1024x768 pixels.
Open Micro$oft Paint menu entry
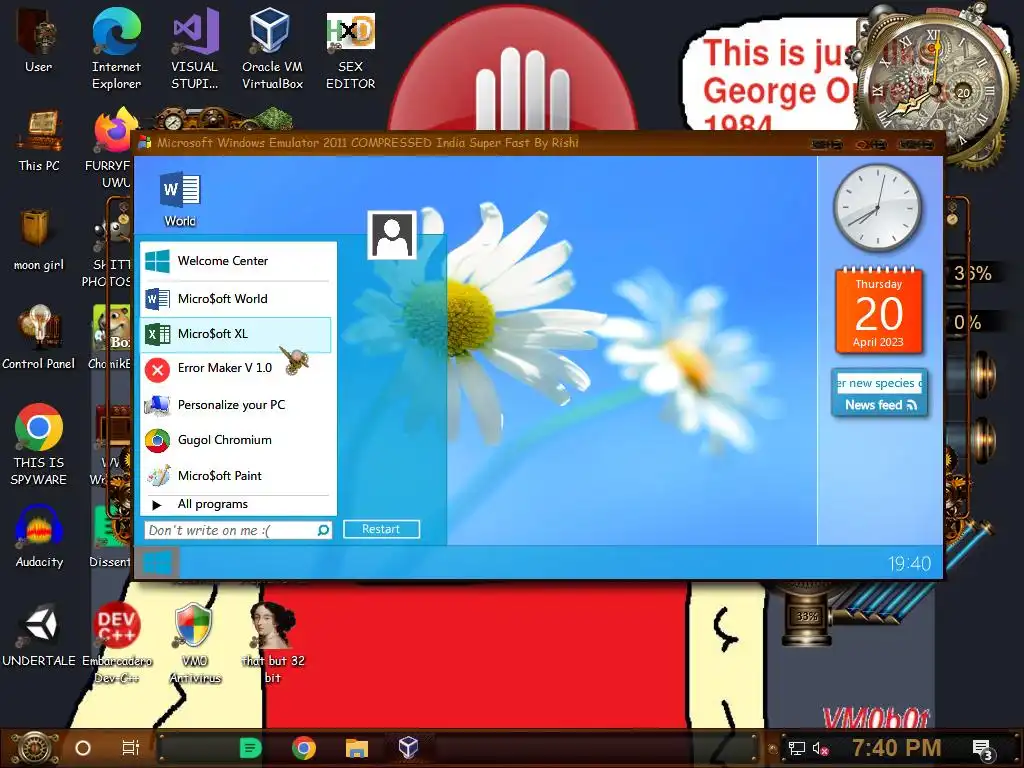coord(236,476)
